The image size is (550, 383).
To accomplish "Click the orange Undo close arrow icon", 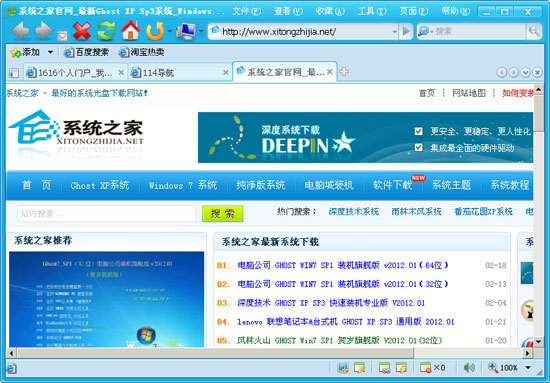I will coord(155,31).
